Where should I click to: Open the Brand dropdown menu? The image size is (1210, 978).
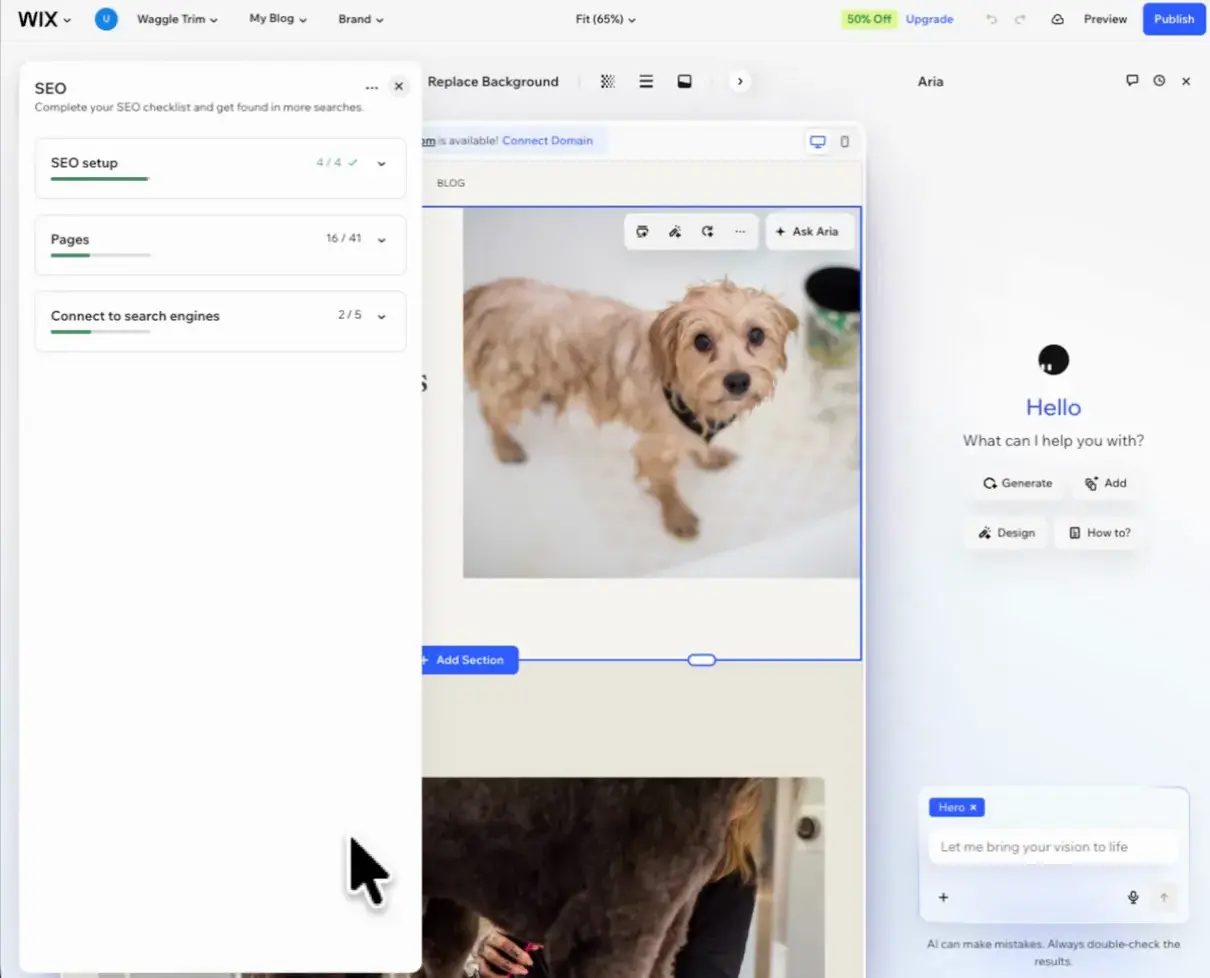coord(360,19)
